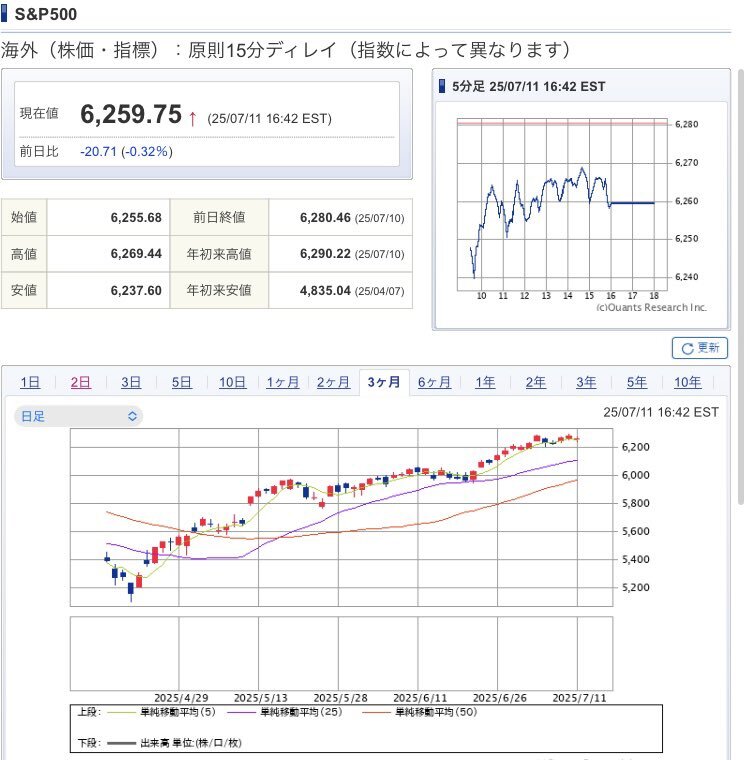Click the 単純移動平均(50) legend entry

(x=420, y=712)
